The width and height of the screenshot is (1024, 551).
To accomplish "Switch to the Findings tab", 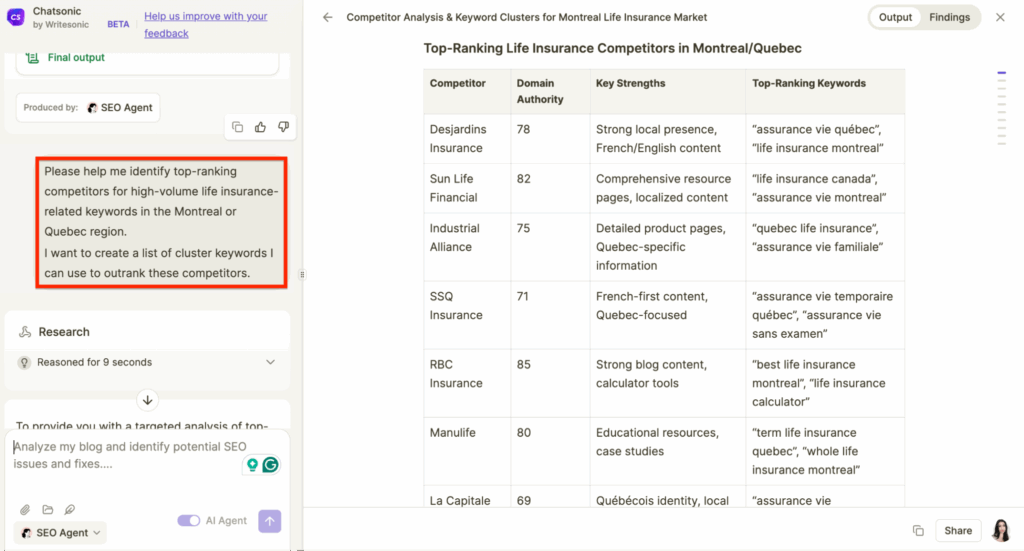I will coord(950,18).
